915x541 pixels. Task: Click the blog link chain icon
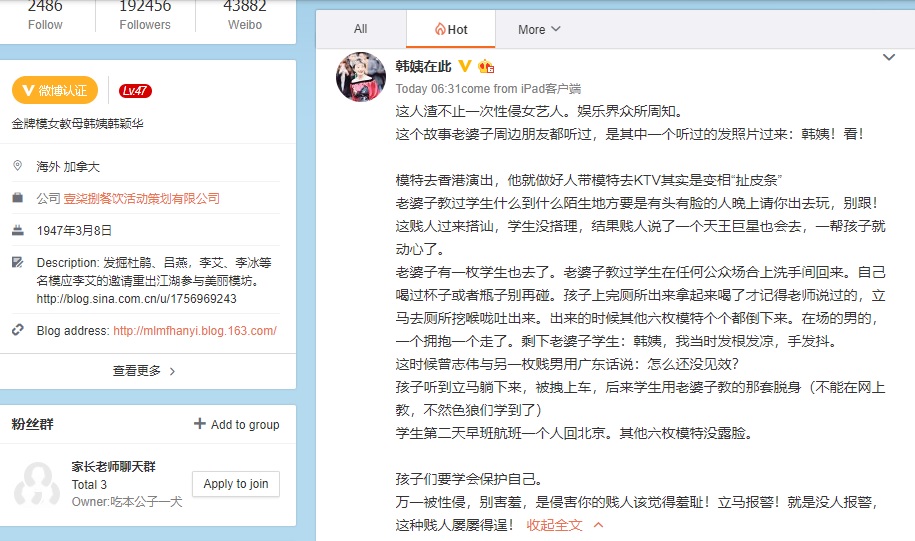[x=18, y=330]
